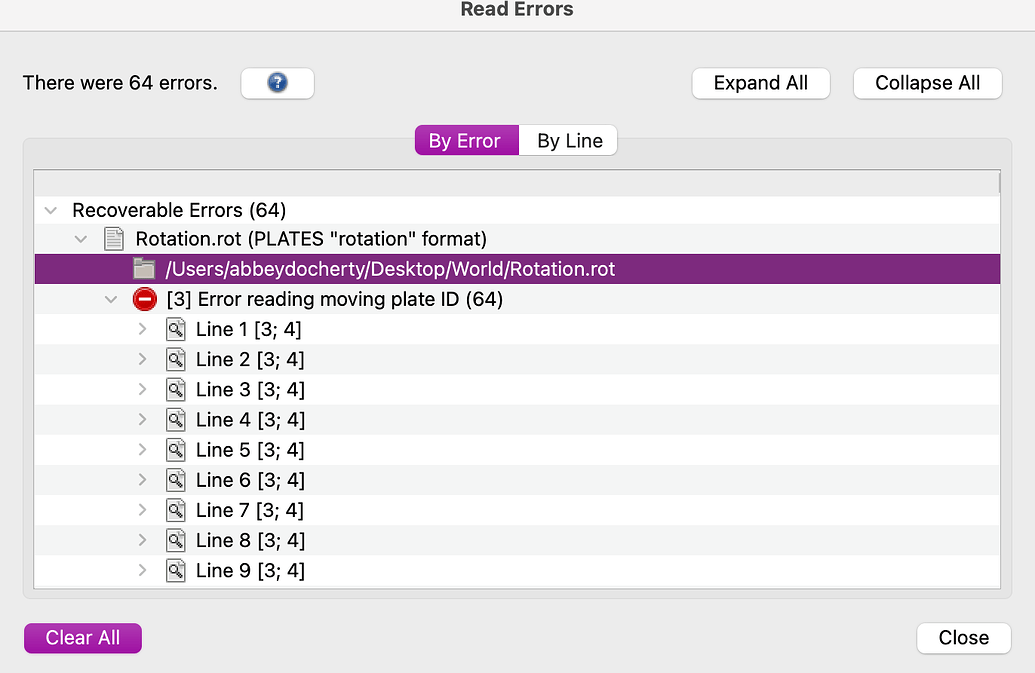
Task: Select the 'Line 1 [3; 4]' text
Action: (248, 329)
